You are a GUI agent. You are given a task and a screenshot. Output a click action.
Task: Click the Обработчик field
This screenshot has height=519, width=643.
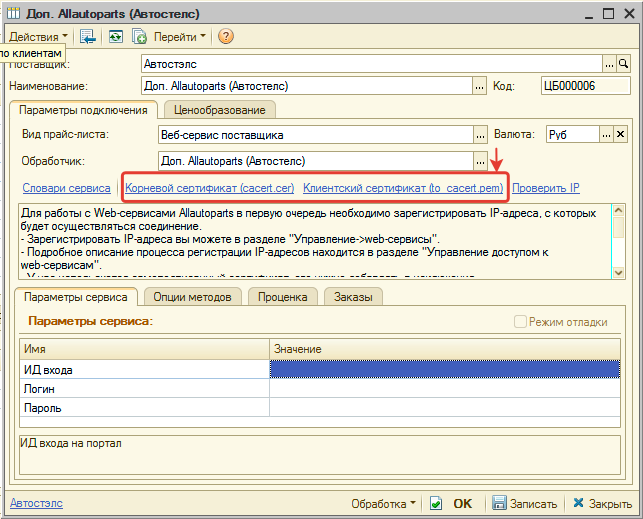(316, 161)
